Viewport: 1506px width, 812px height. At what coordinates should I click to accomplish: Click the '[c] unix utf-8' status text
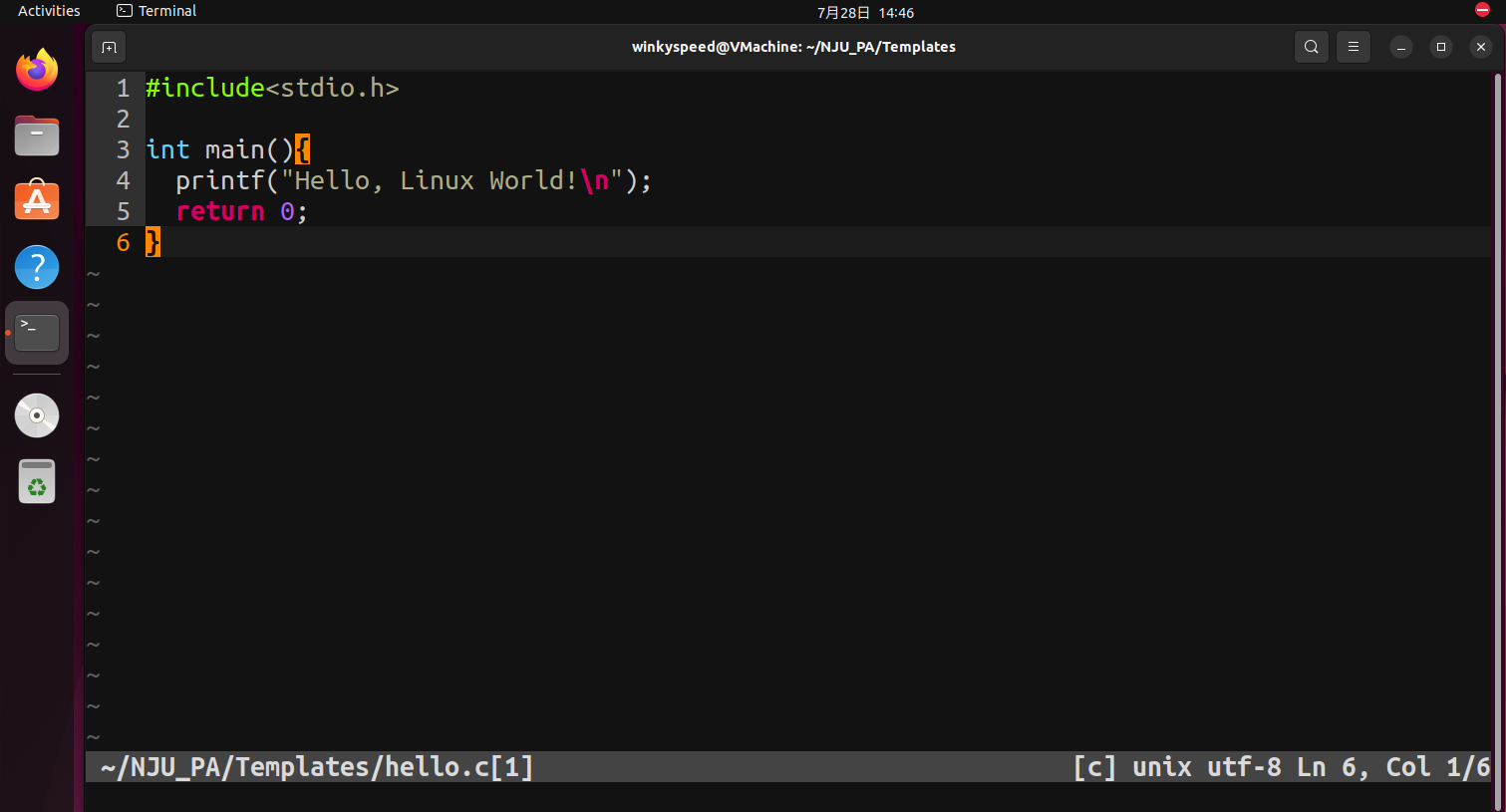coord(1176,767)
